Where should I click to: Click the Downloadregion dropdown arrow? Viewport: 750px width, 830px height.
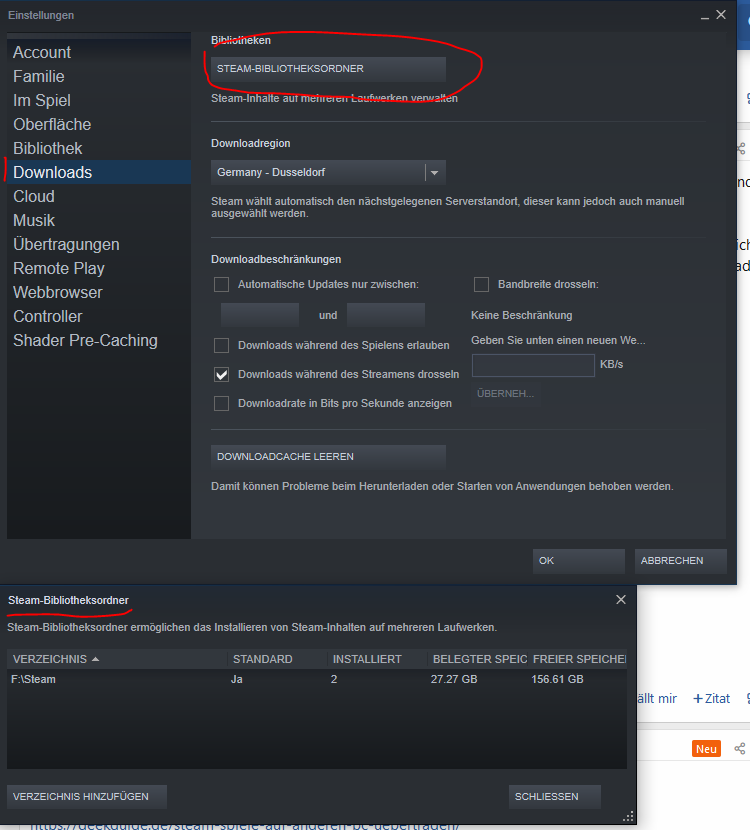tap(435, 173)
